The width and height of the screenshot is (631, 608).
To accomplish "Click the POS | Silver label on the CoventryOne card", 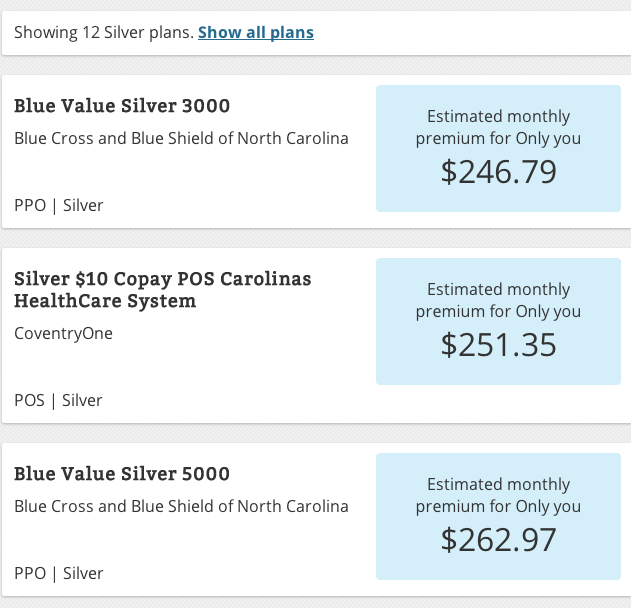I will (x=58, y=400).
